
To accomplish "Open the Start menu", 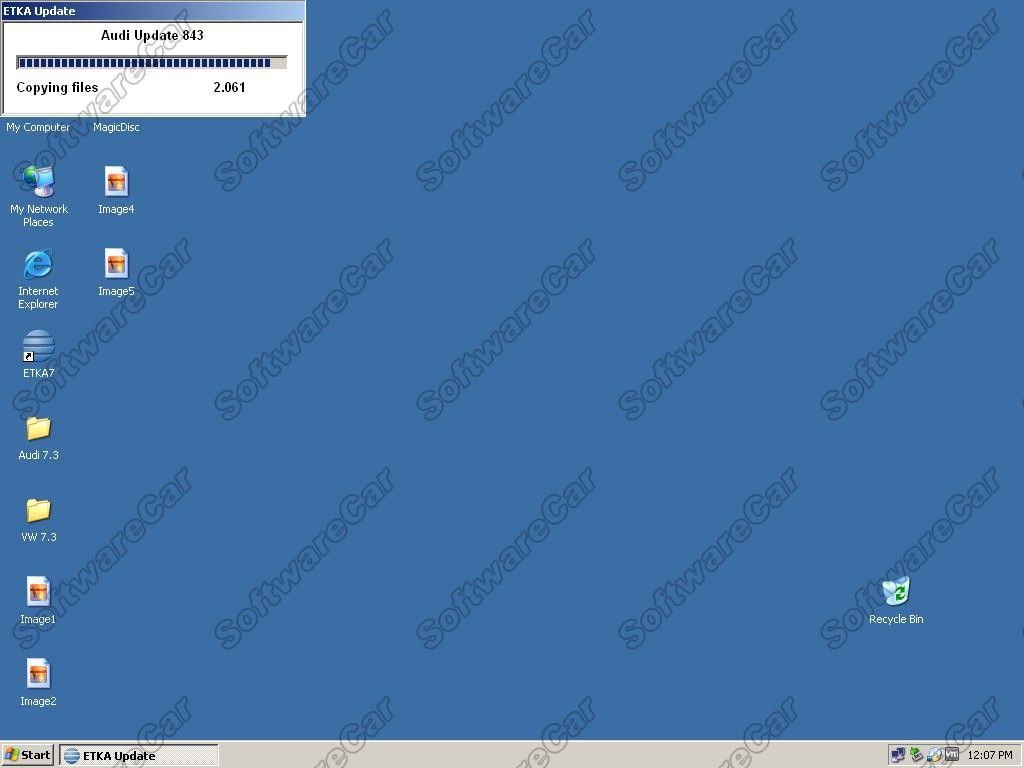I will 27,755.
